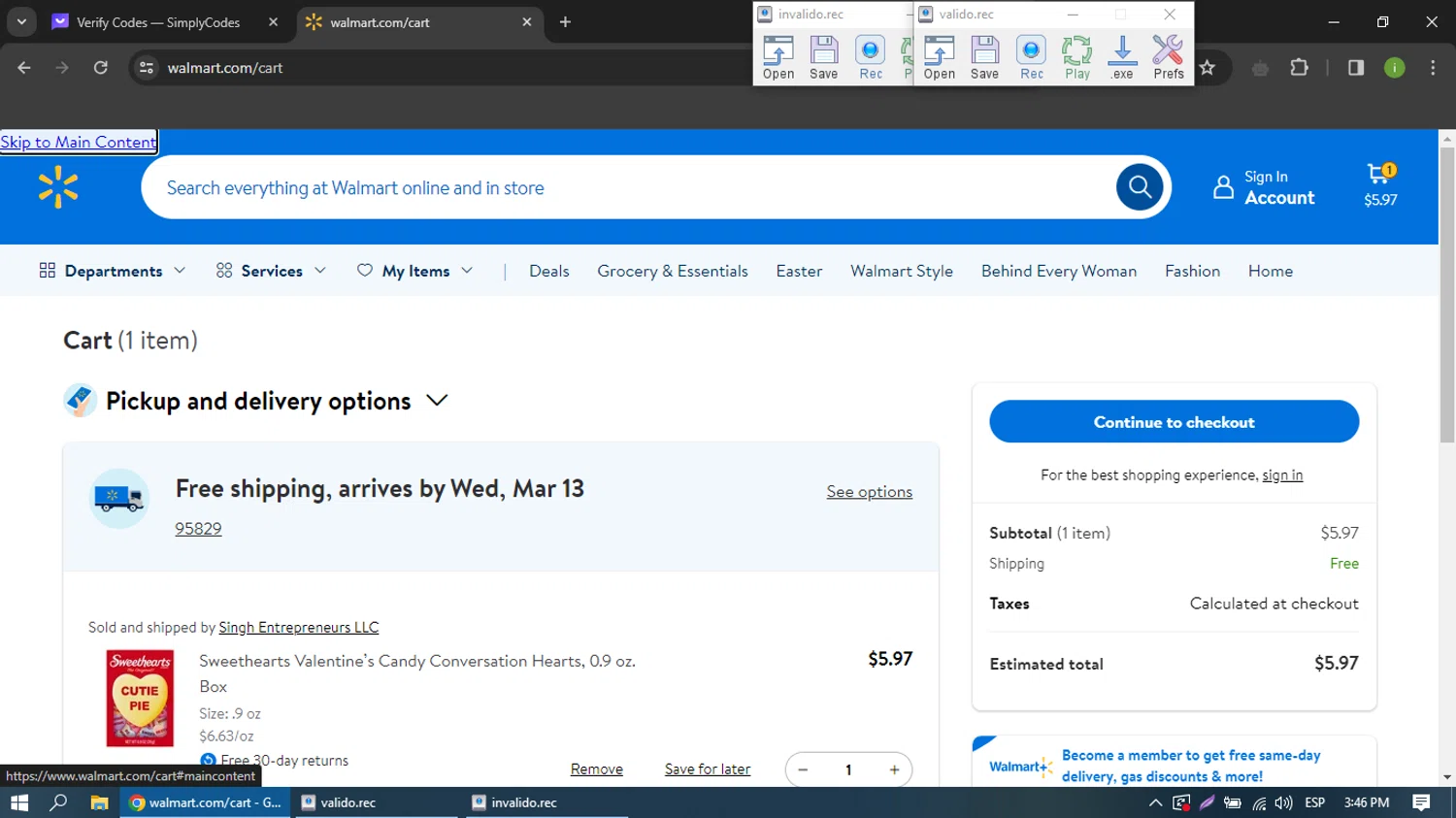Viewport: 1456px width, 818px height.
Task: Open Fashion category
Action: click(x=1192, y=271)
